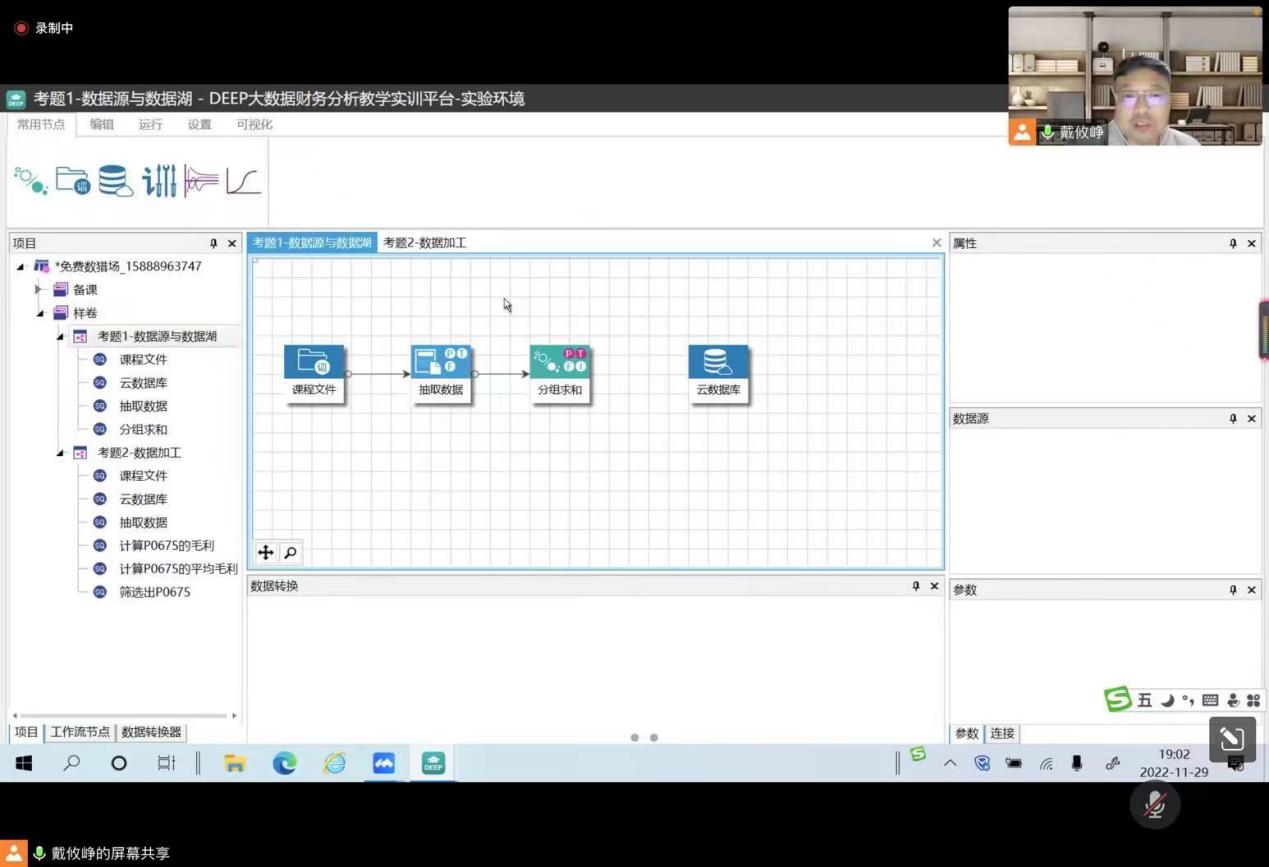This screenshot has width=1269, height=867.
Task: Open the 工作流节点 bottom panel tab
Action: (x=80, y=732)
